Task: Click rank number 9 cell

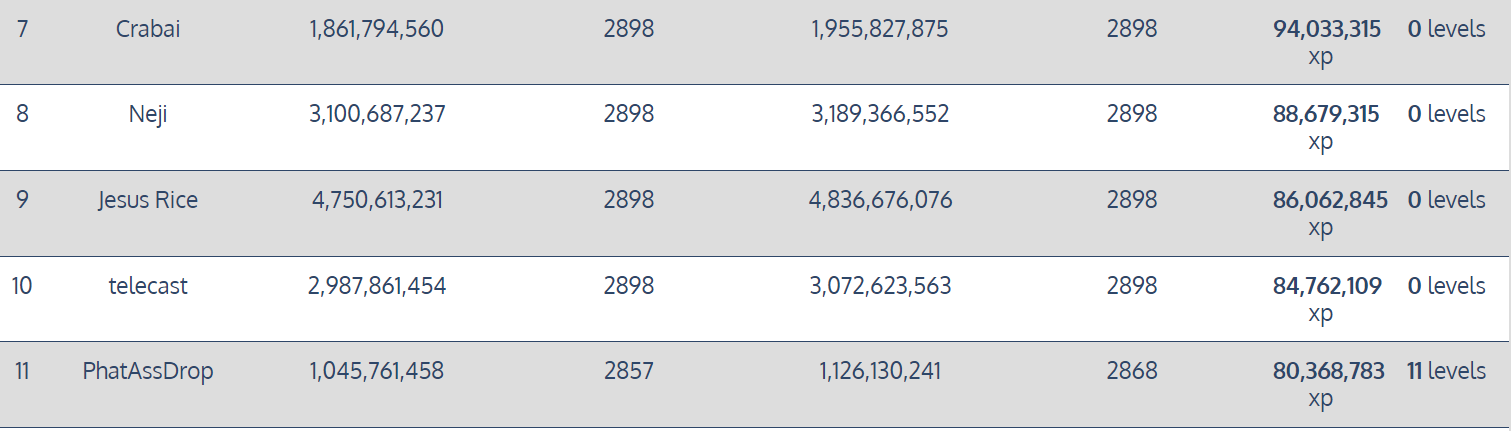Action: coord(22,200)
